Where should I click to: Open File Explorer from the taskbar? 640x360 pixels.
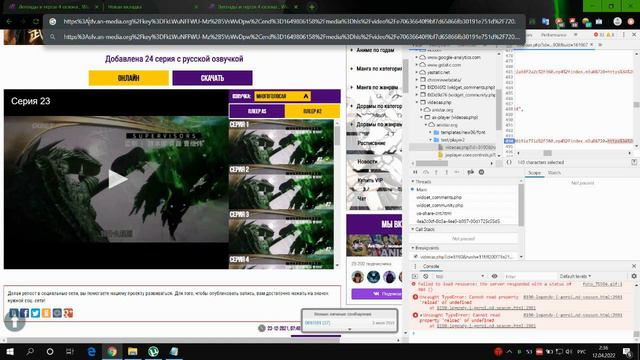tap(132, 351)
